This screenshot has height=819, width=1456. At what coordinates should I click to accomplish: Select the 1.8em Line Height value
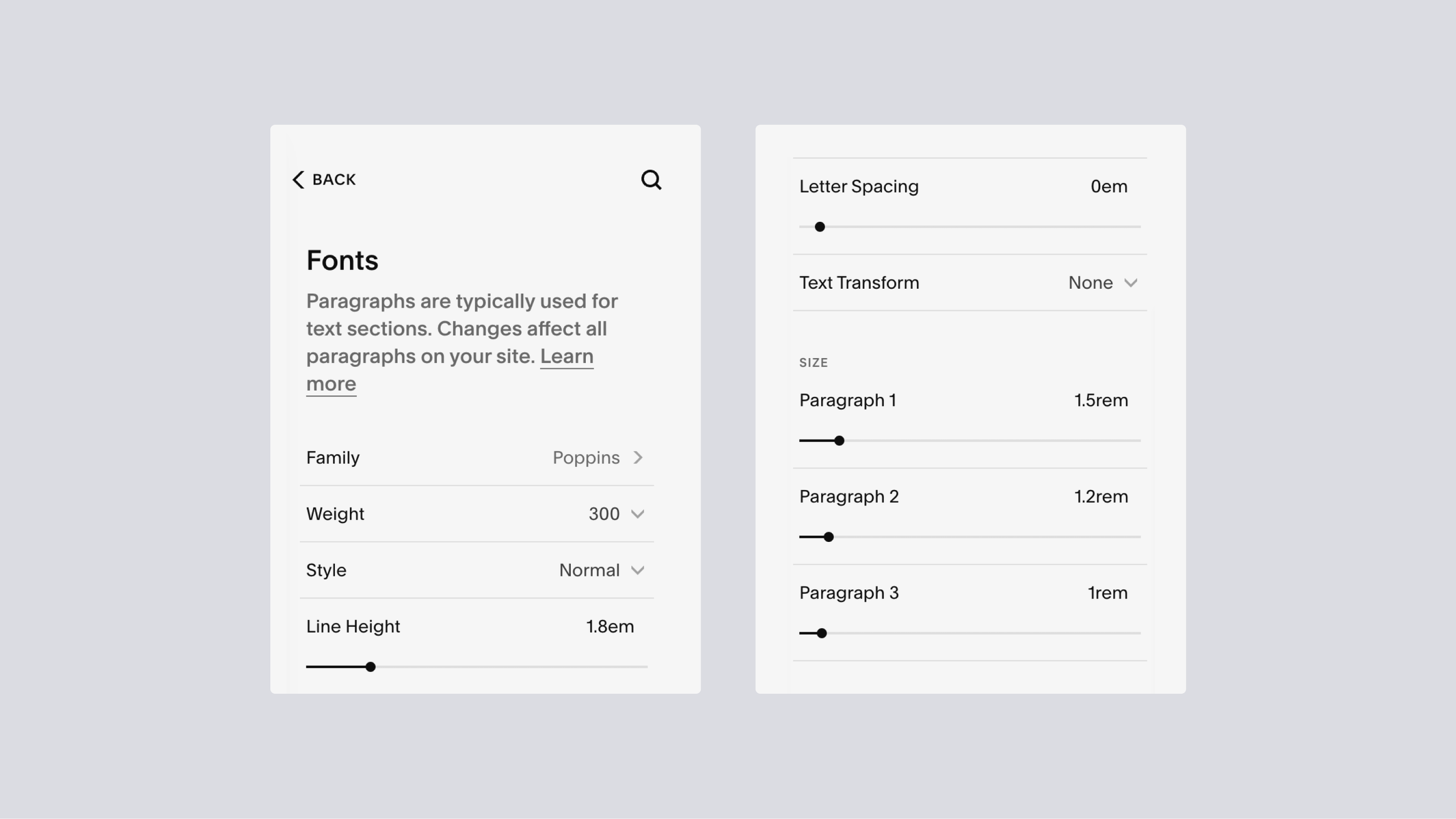pyautogui.click(x=610, y=626)
